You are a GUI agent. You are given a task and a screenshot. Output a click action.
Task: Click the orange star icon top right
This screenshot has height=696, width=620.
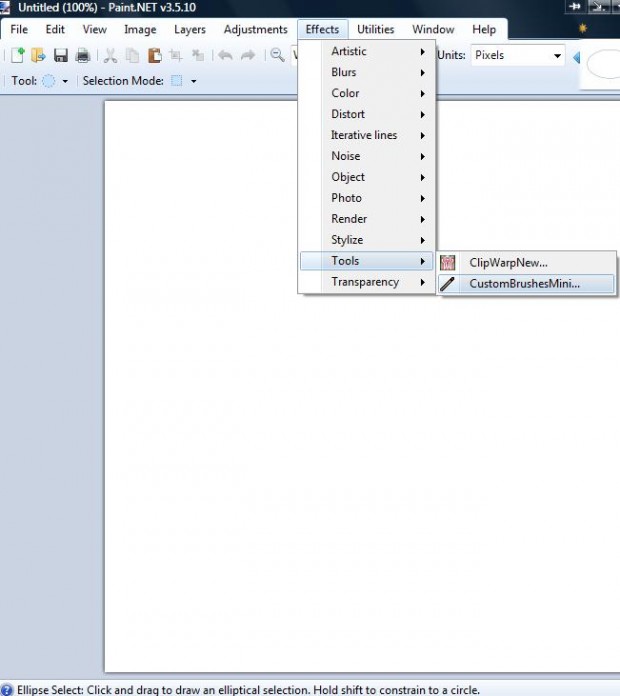tap(583, 28)
